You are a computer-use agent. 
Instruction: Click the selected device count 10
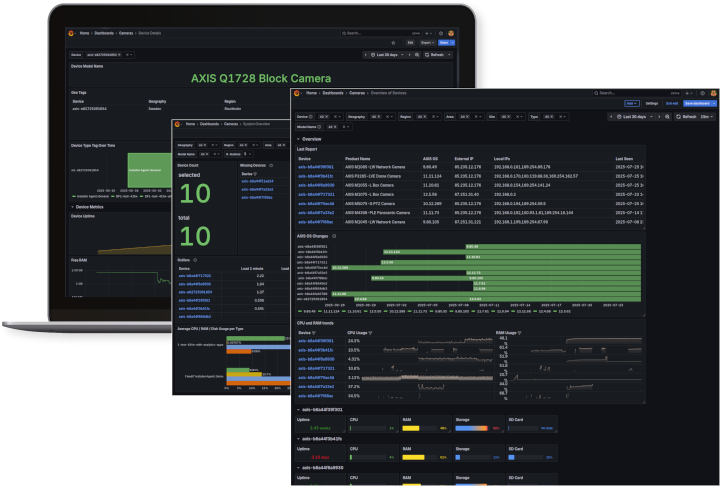(195, 193)
